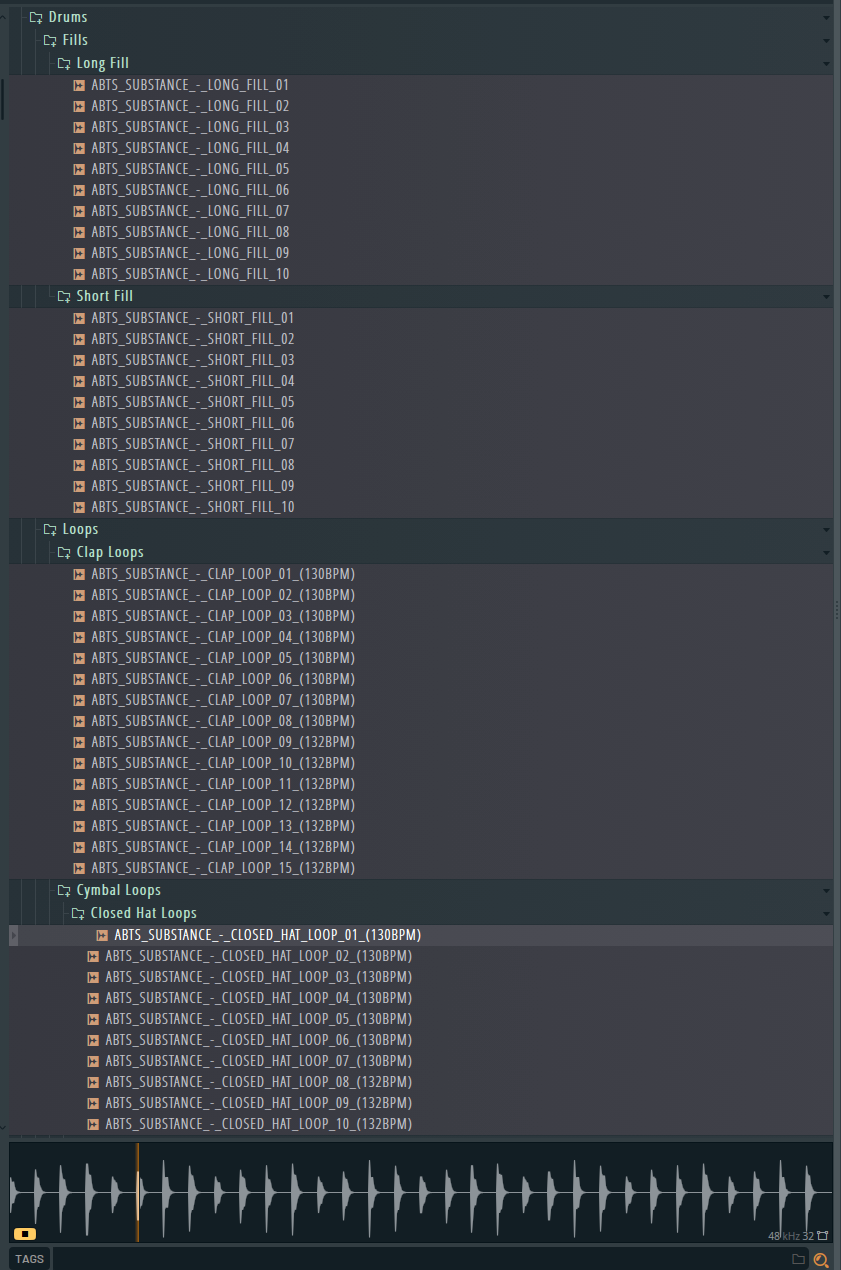Click the stop preview button on waveform
The height and width of the screenshot is (1270, 841).
click(25, 1234)
